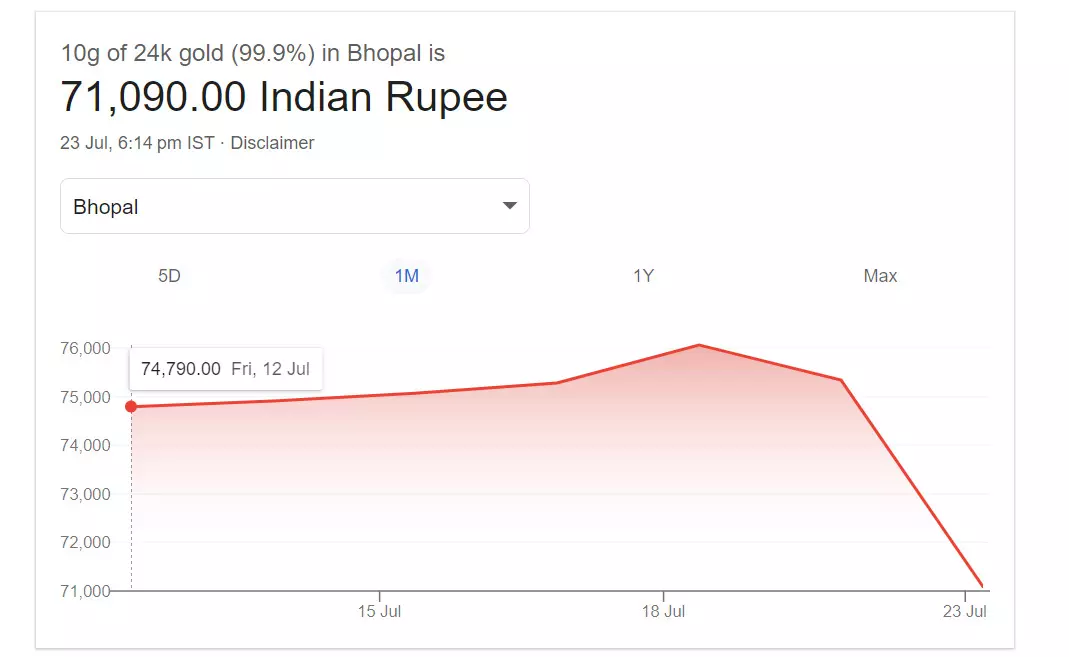Select the 1M range tab
Screen dimensions: 1069x657
(406, 276)
